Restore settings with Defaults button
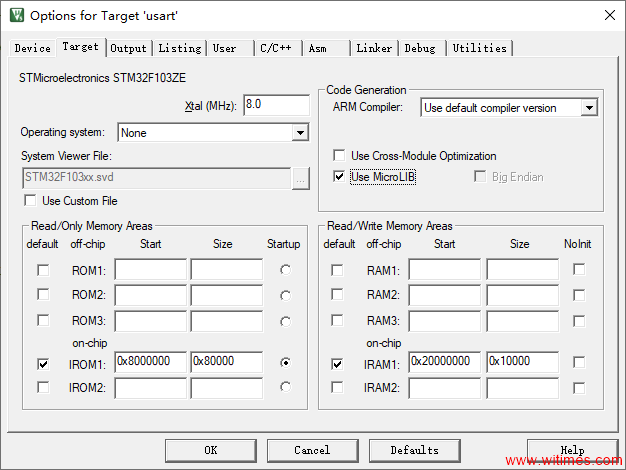The image size is (626, 470). 414,450
